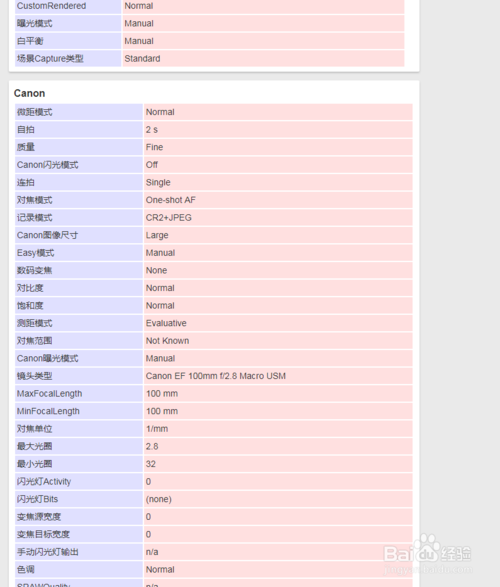The height and width of the screenshot is (587, 500).
Task: Click the 闪光灯Activity label cell
Action: [79, 481]
